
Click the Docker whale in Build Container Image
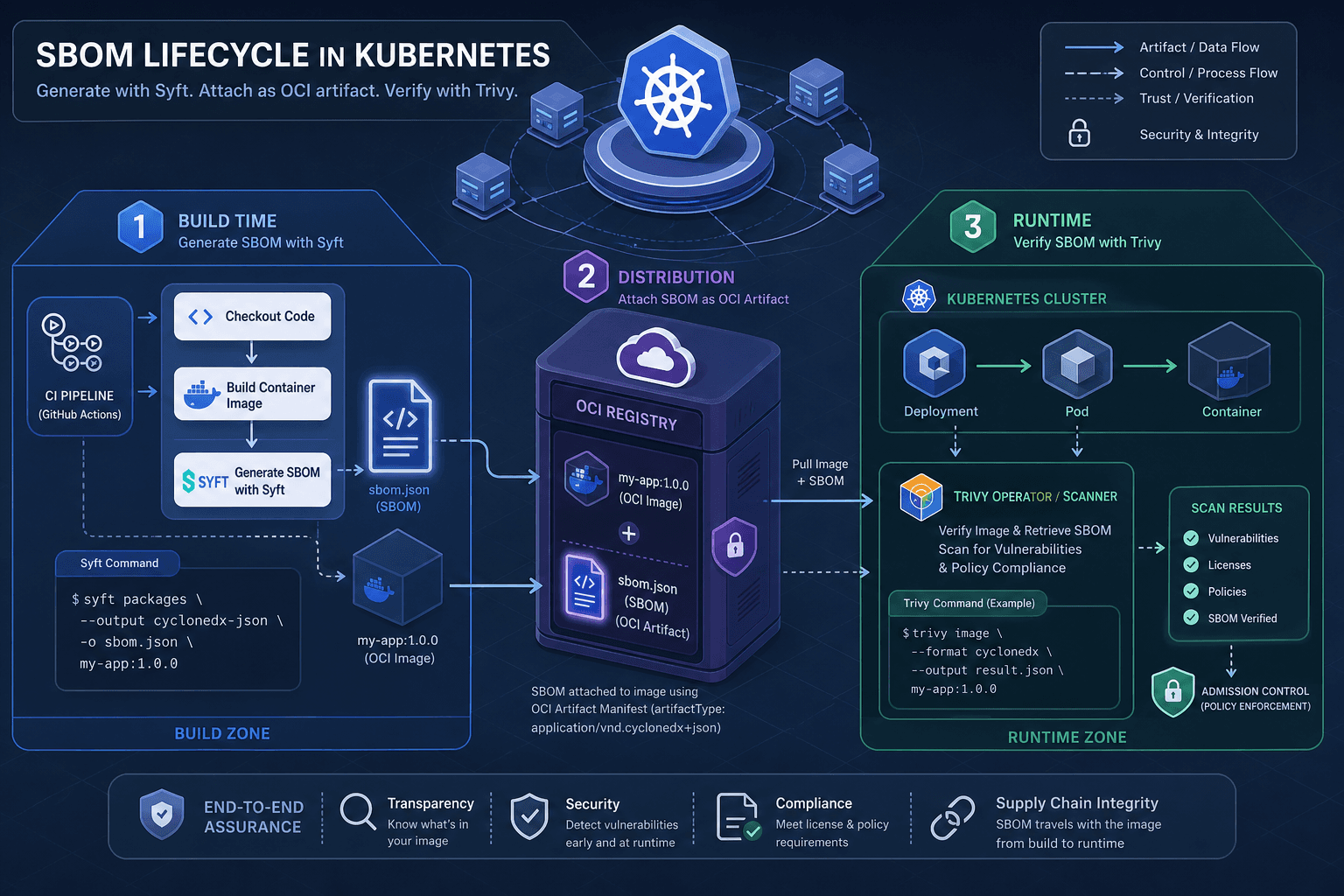pos(202,395)
